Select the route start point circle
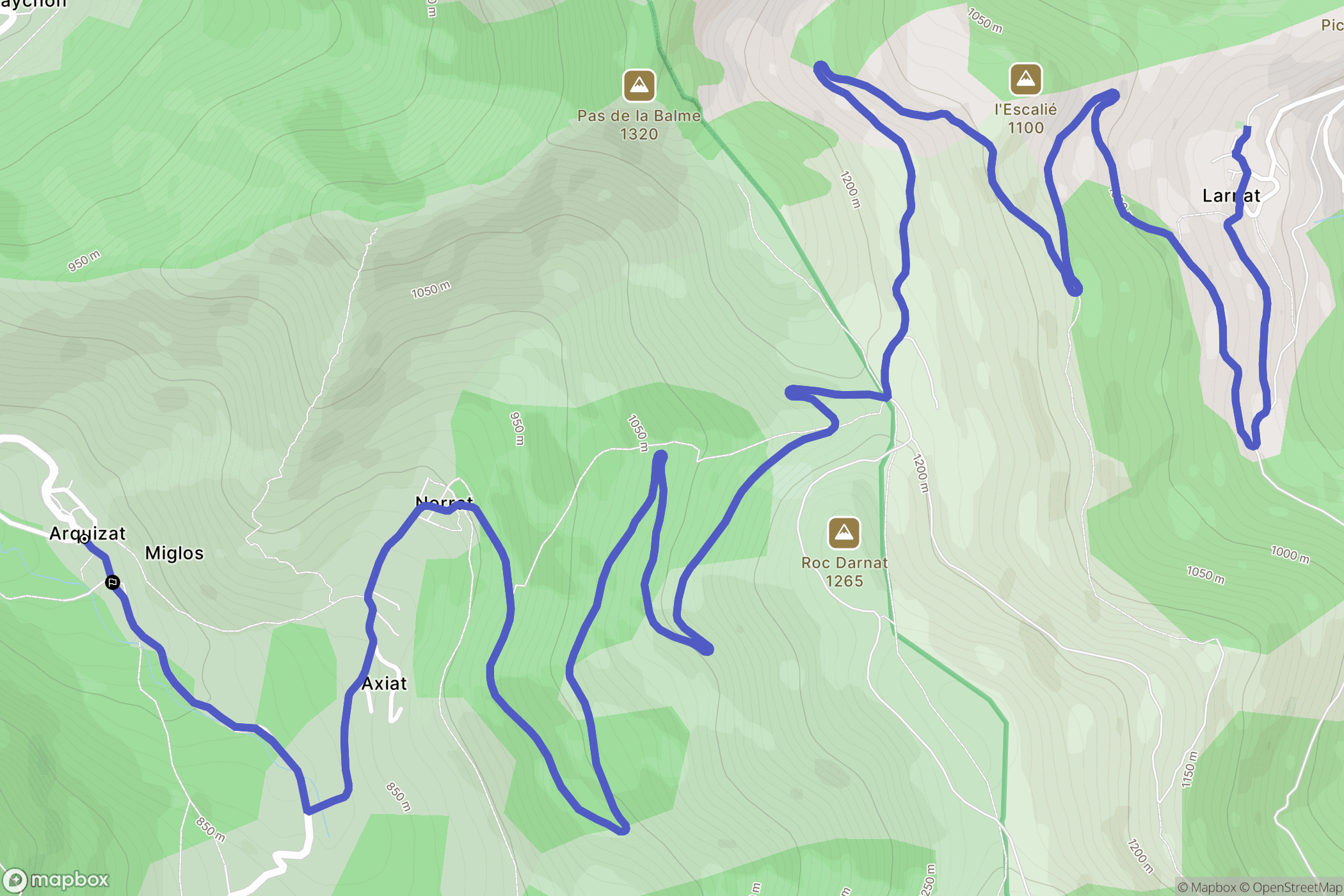 [84, 539]
